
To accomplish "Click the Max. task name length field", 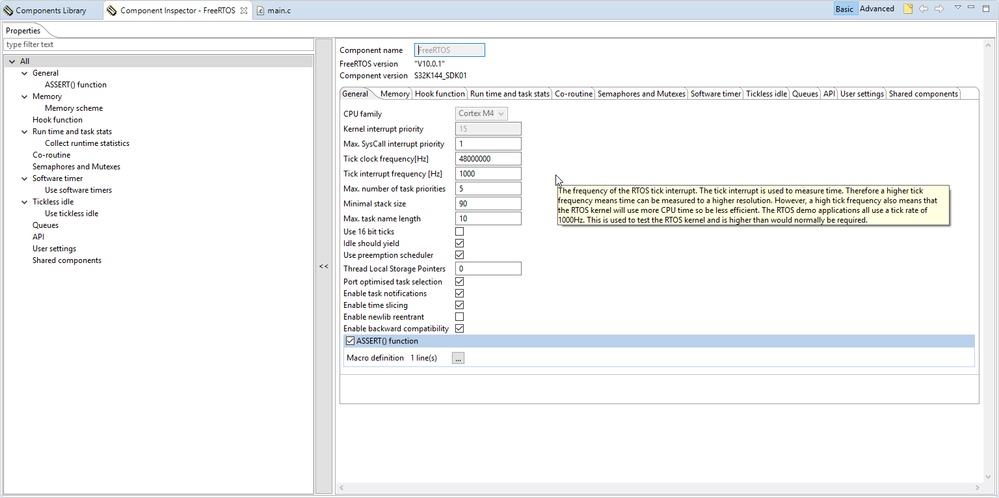I will pyautogui.click(x=488, y=218).
